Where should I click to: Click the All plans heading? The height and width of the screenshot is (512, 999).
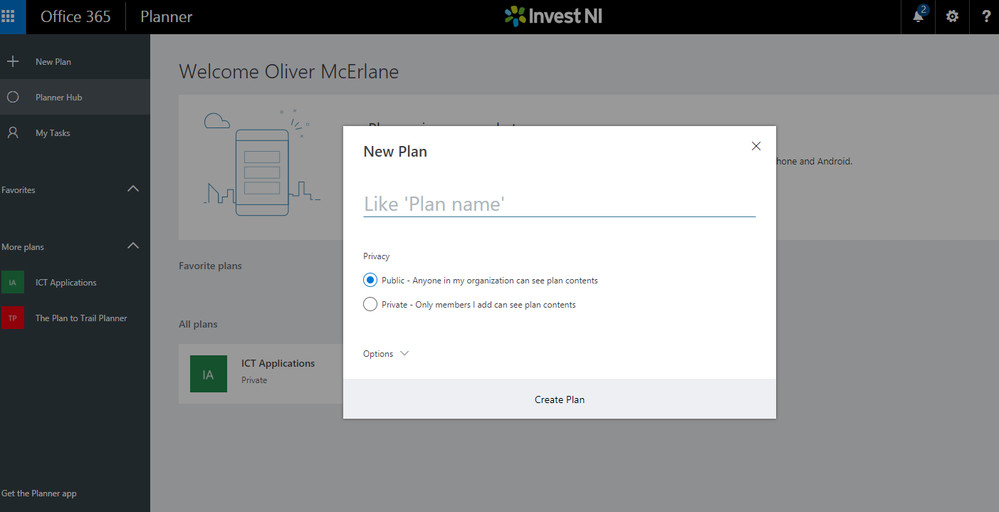[x=198, y=324]
